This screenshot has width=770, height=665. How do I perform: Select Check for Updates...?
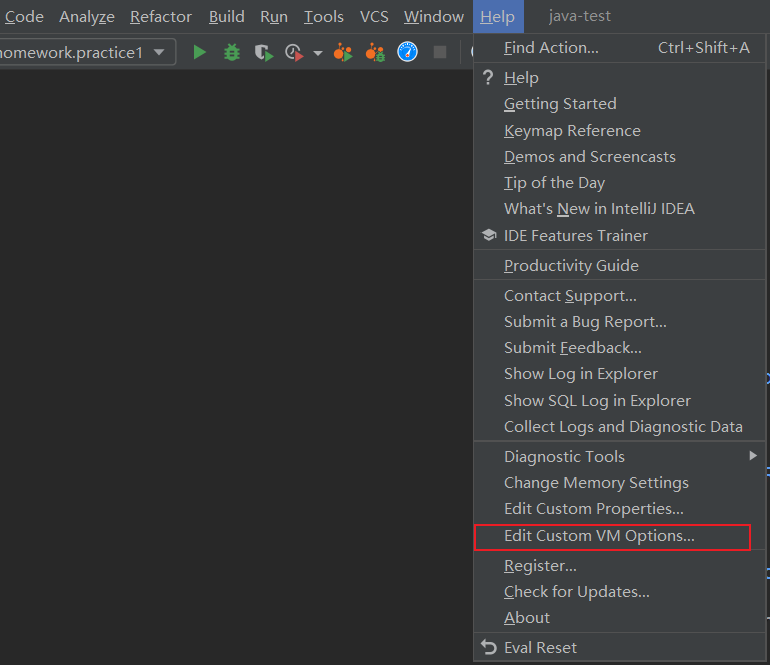coord(619,592)
